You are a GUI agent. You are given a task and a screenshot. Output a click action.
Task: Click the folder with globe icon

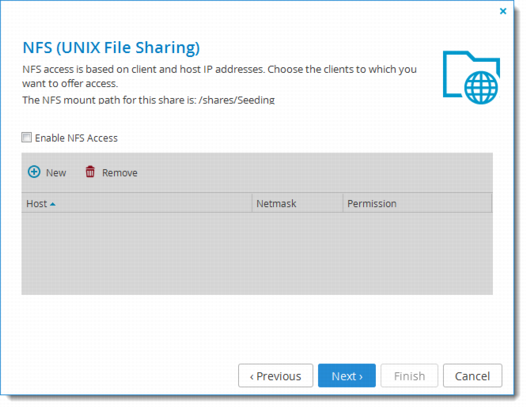coord(471,77)
